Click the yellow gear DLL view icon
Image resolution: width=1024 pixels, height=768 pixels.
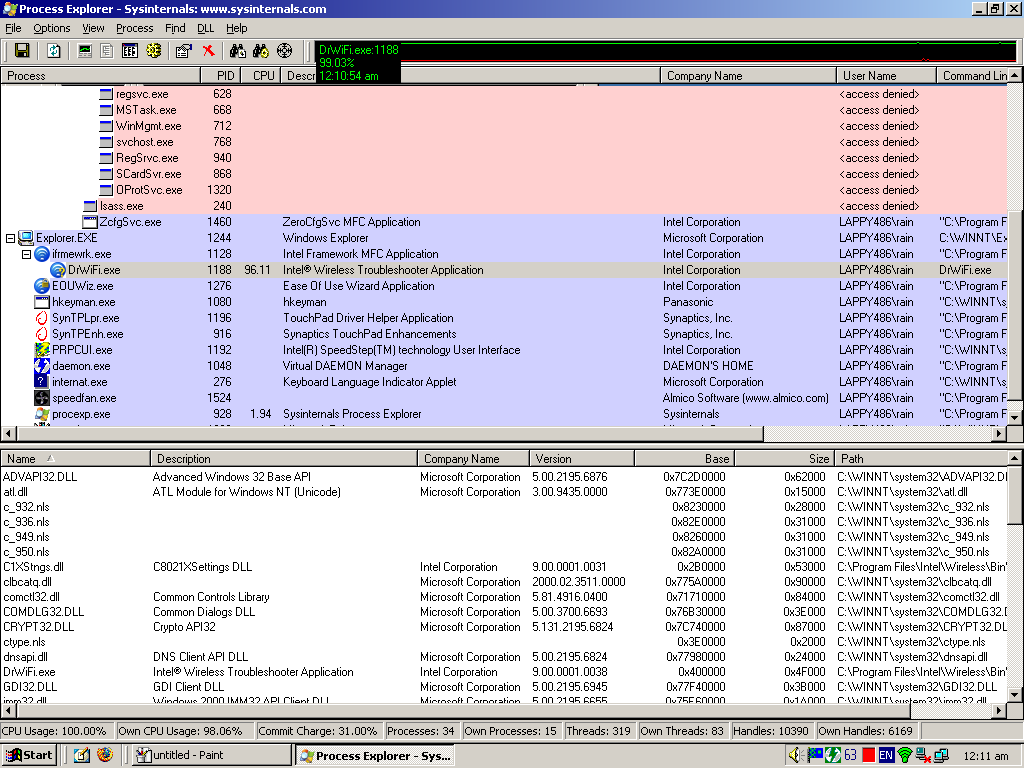[x=153, y=51]
